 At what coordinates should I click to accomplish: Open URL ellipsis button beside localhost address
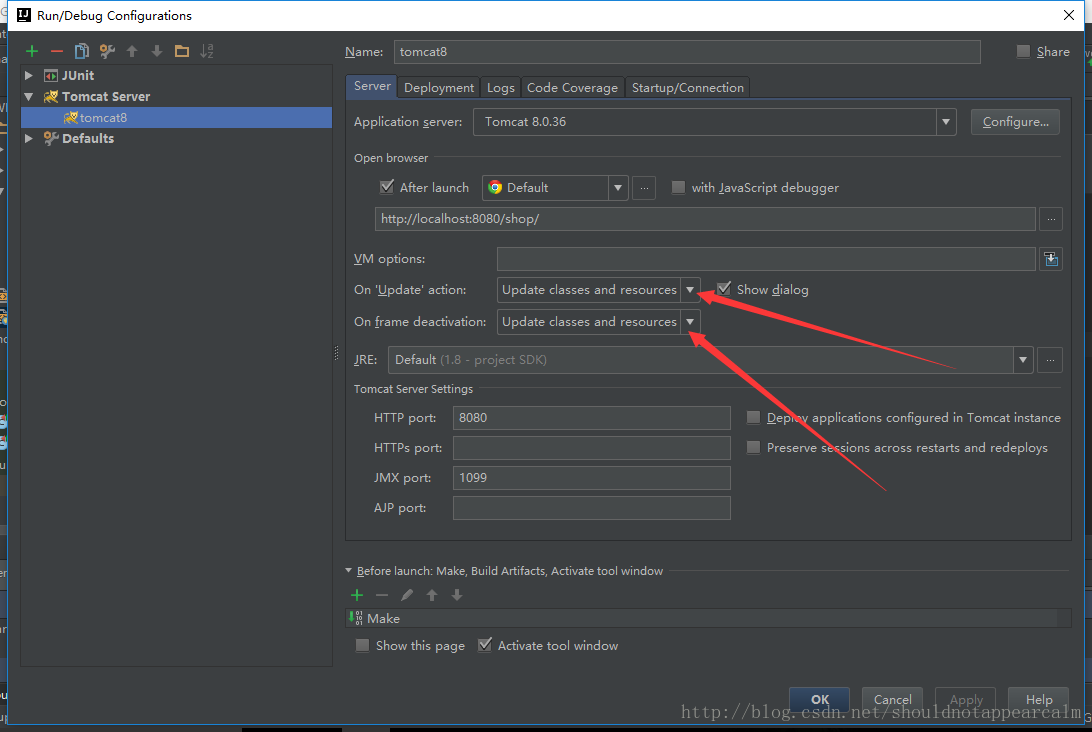pos(1051,219)
